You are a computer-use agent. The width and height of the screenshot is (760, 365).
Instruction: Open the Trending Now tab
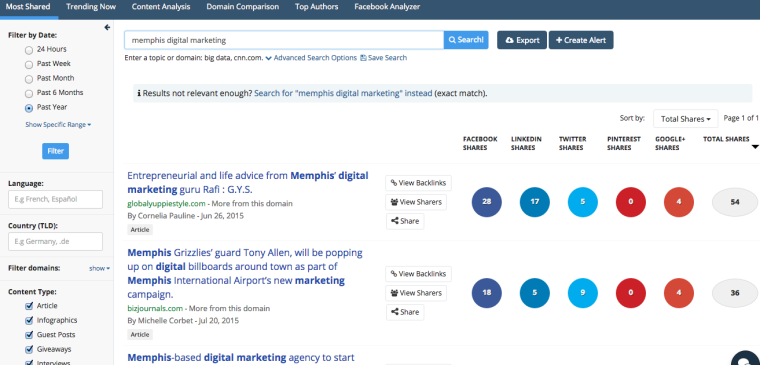[x=91, y=7]
